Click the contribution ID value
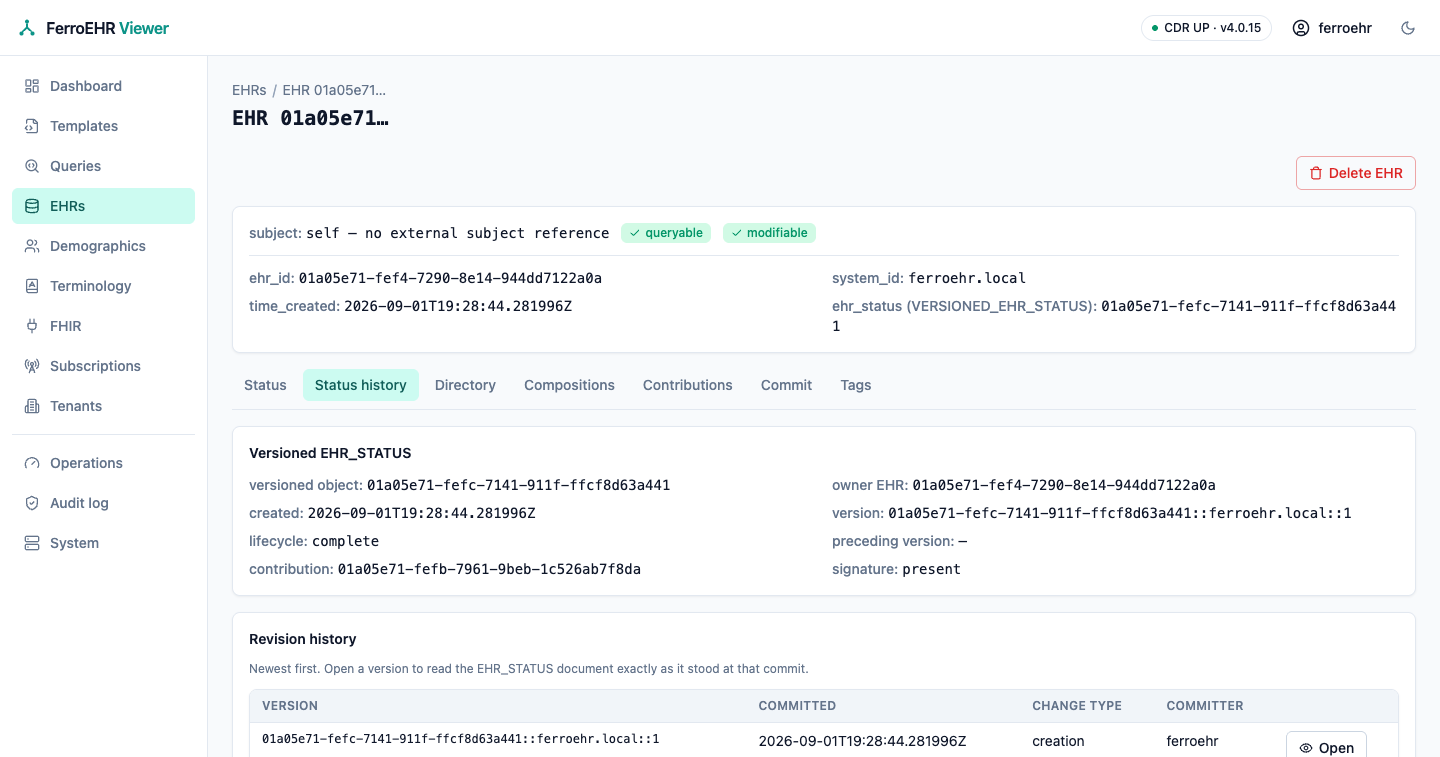Image resolution: width=1440 pixels, height=757 pixels. click(489, 569)
